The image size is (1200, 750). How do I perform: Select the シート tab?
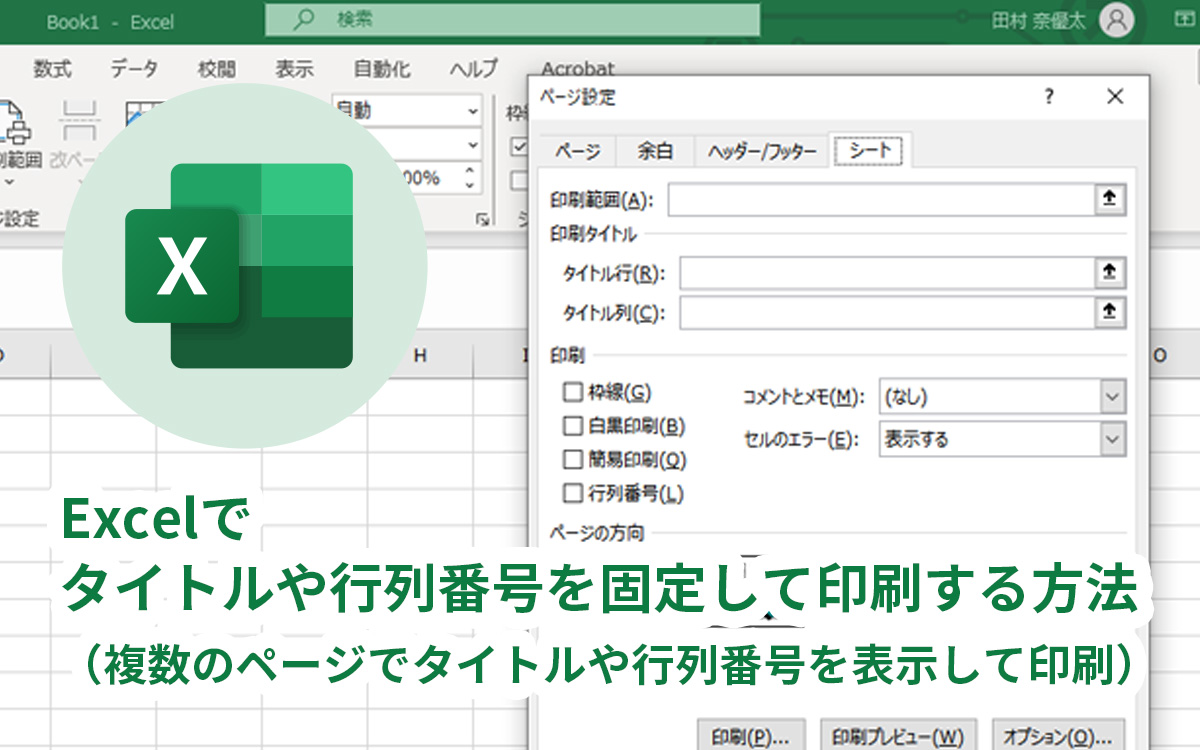(x=872, y=151)
